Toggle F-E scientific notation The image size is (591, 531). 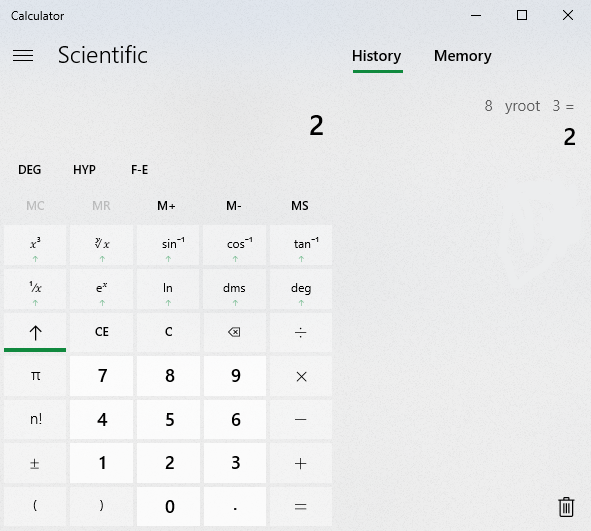[x=139, y=170]
